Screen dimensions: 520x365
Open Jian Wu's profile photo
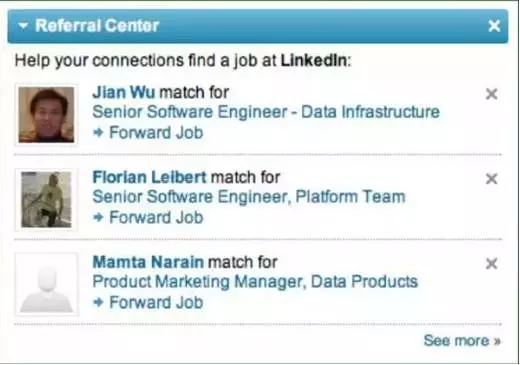[x=46, y=115]
